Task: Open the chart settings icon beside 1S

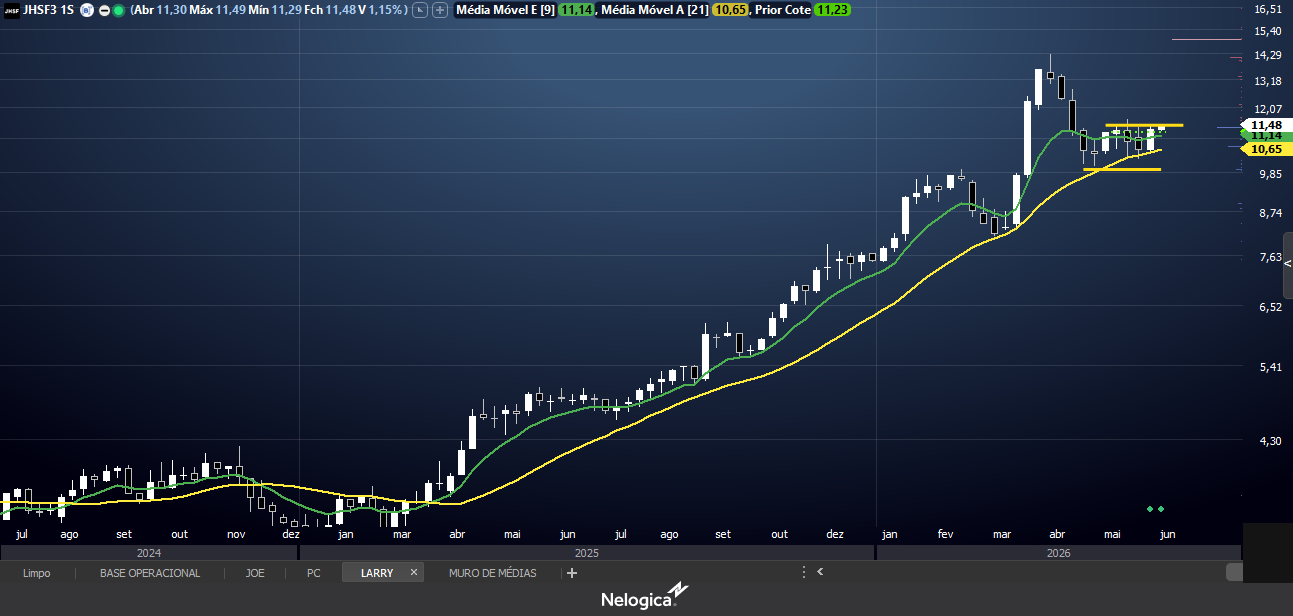Action: click(87, 10)
